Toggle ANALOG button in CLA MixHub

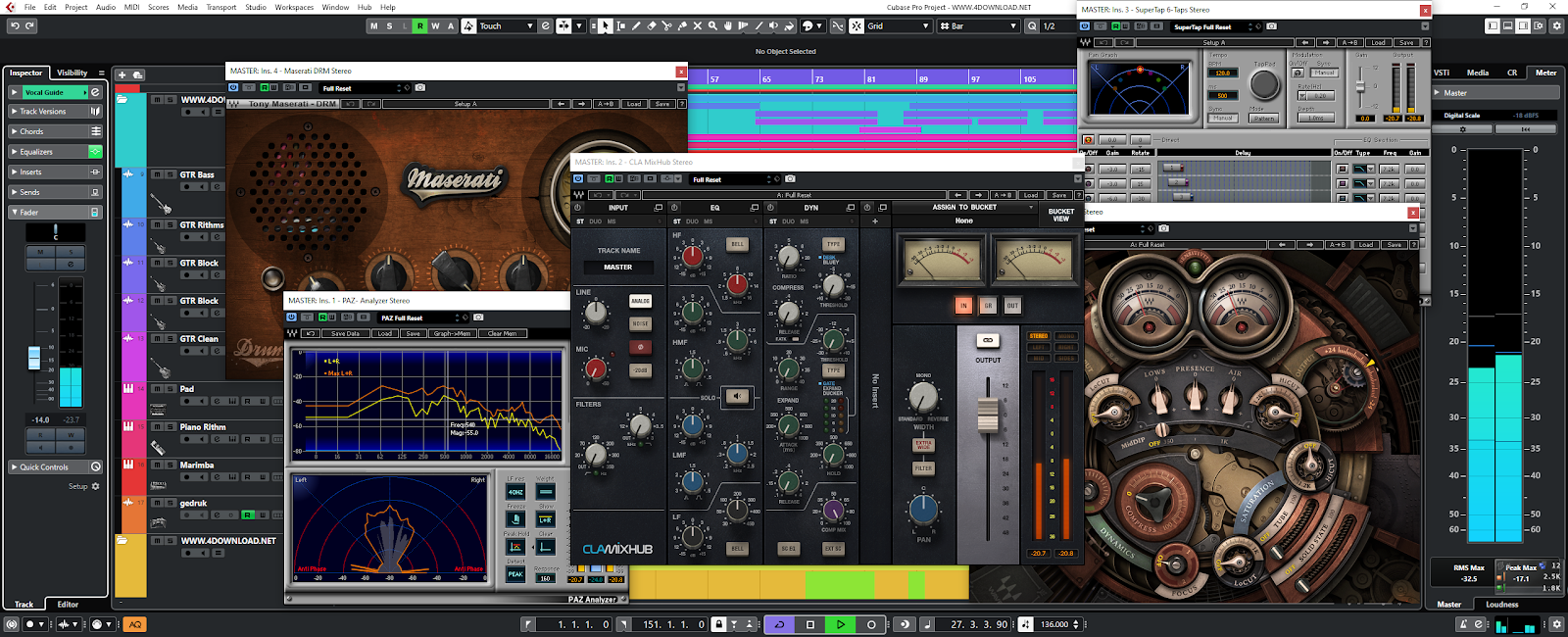[x=640, y=301]
